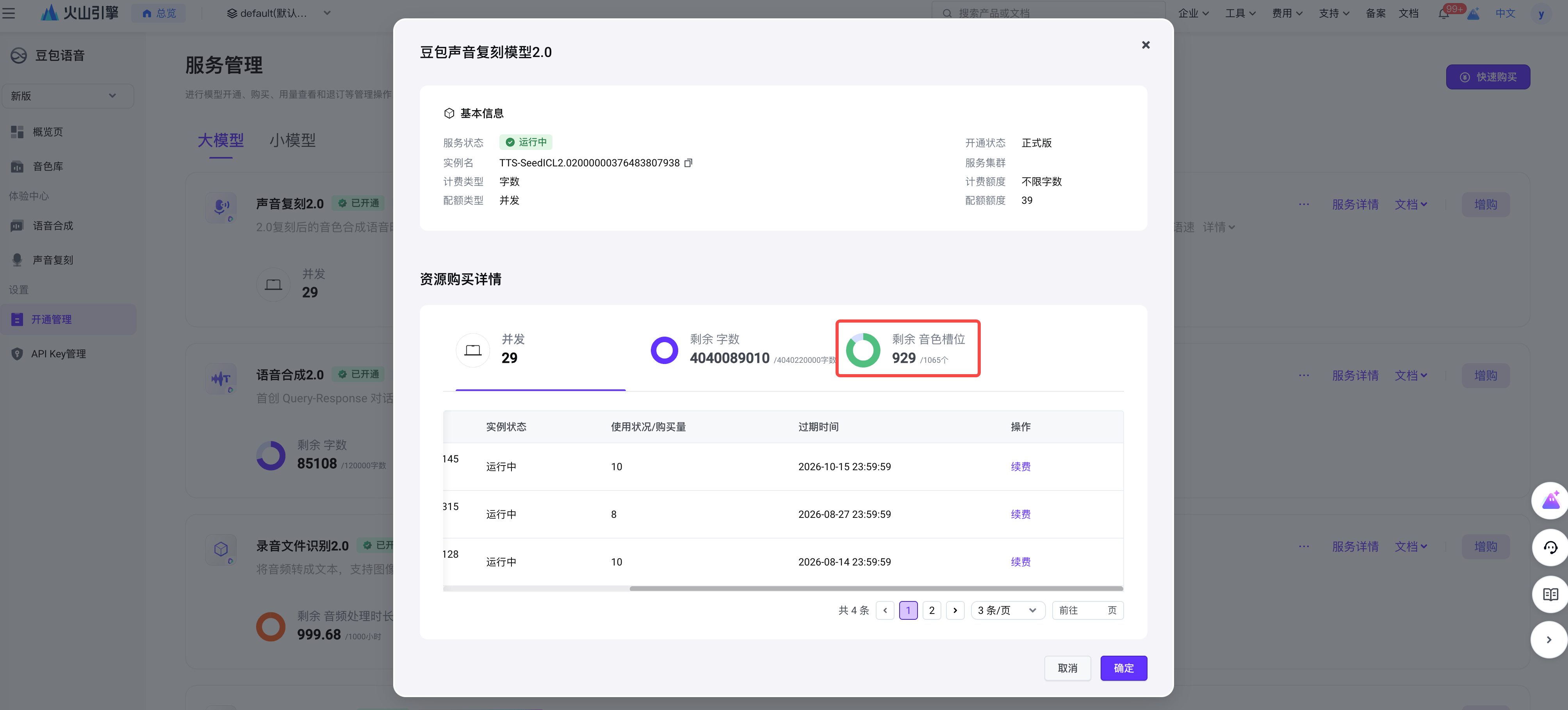Expand the default project dropdown

(279, 13)
